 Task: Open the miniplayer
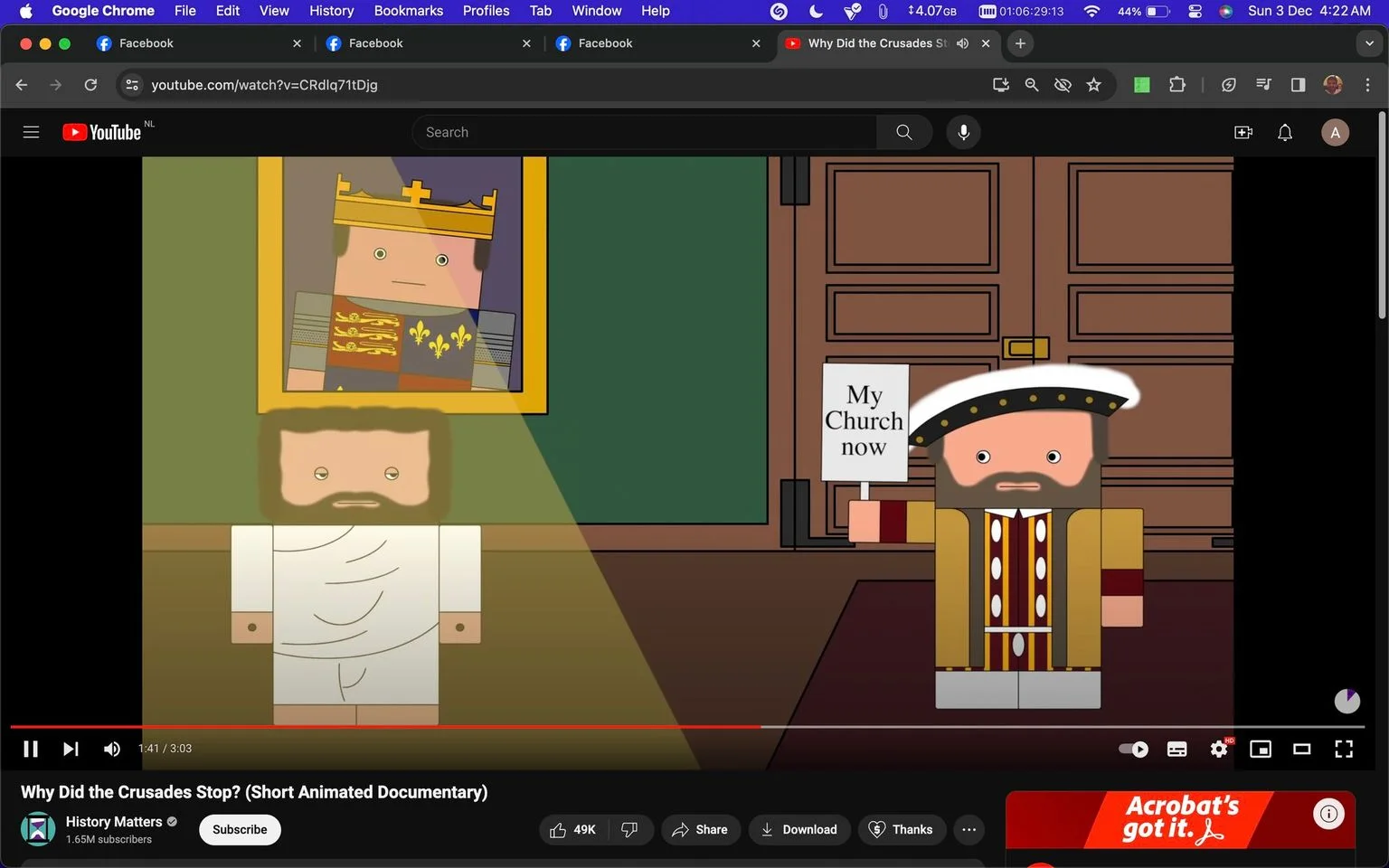pos(1261,749)
